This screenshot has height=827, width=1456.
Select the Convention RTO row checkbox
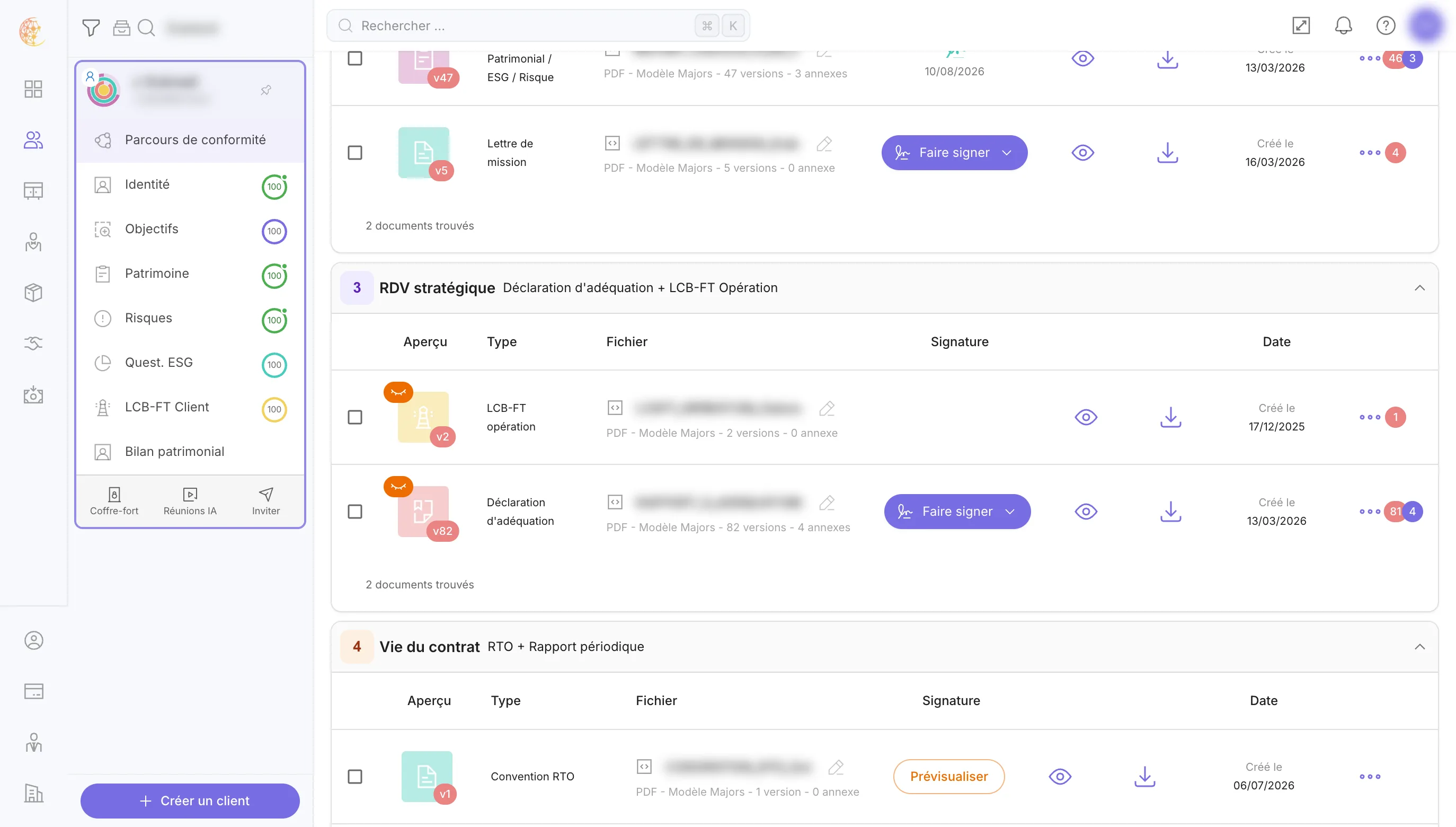[x=355, y=777]
